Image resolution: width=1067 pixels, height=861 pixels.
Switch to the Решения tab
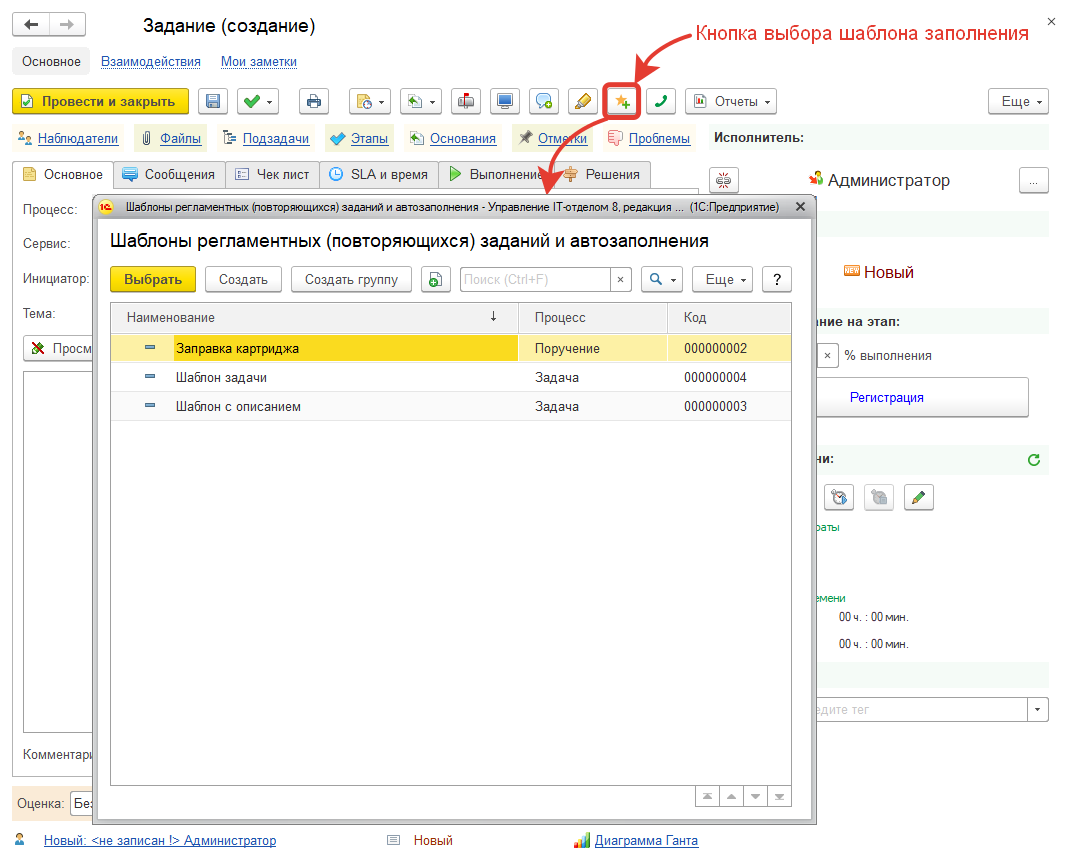[x=603, y=174]
